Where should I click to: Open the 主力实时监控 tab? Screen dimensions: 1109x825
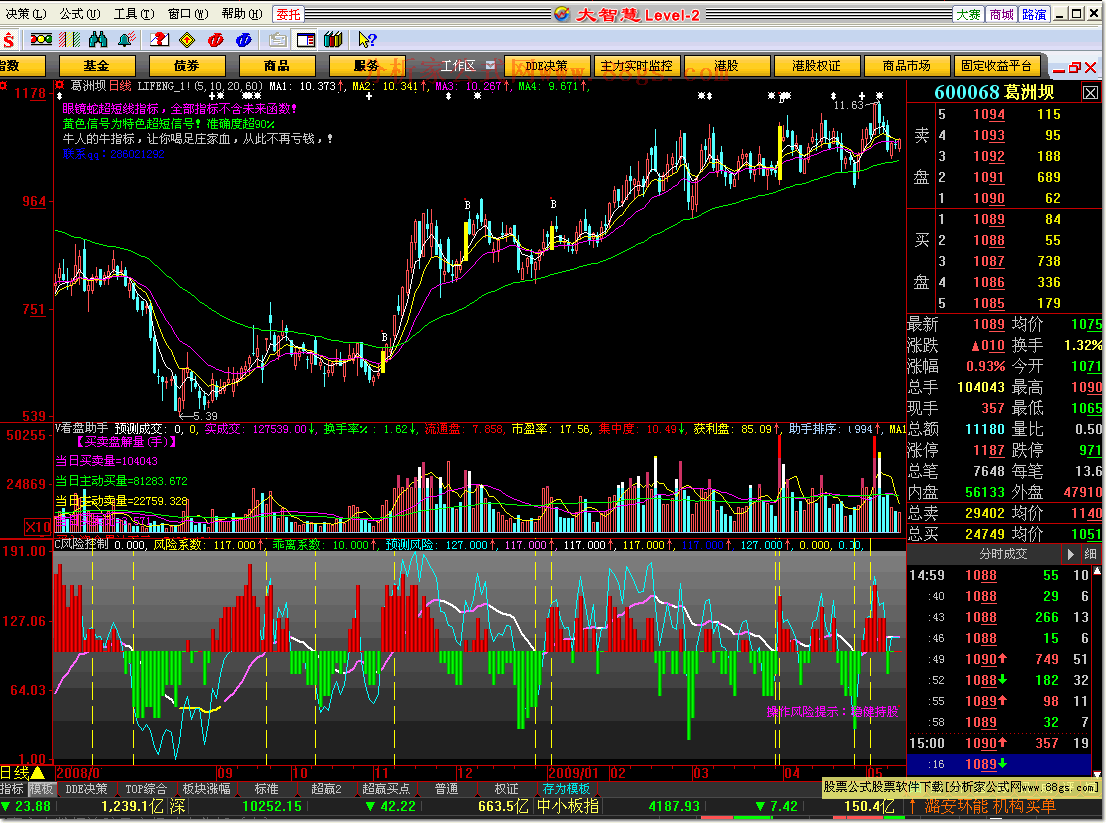click(x=637, y=66)
